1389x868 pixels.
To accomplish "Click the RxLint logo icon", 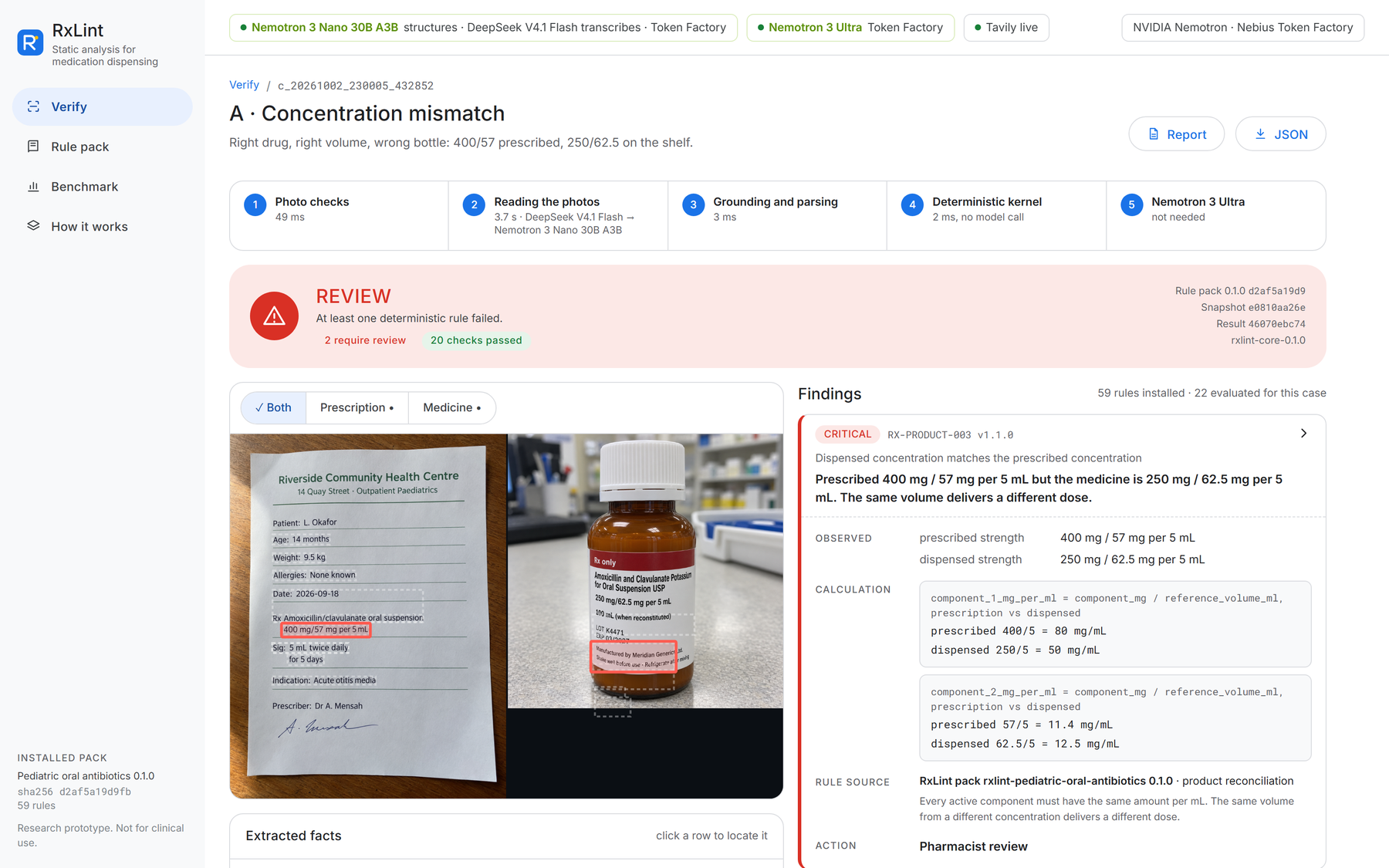I will [30, 43].
